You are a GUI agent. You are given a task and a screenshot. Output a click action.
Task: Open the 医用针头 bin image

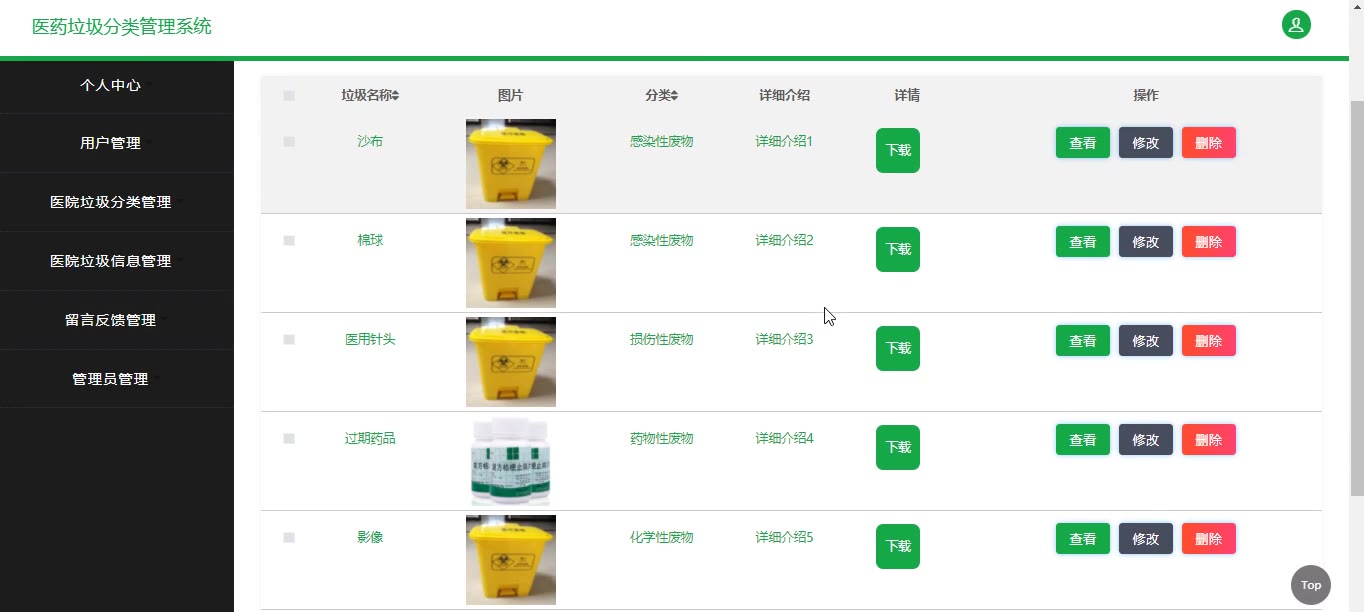[x=511, y=362]
